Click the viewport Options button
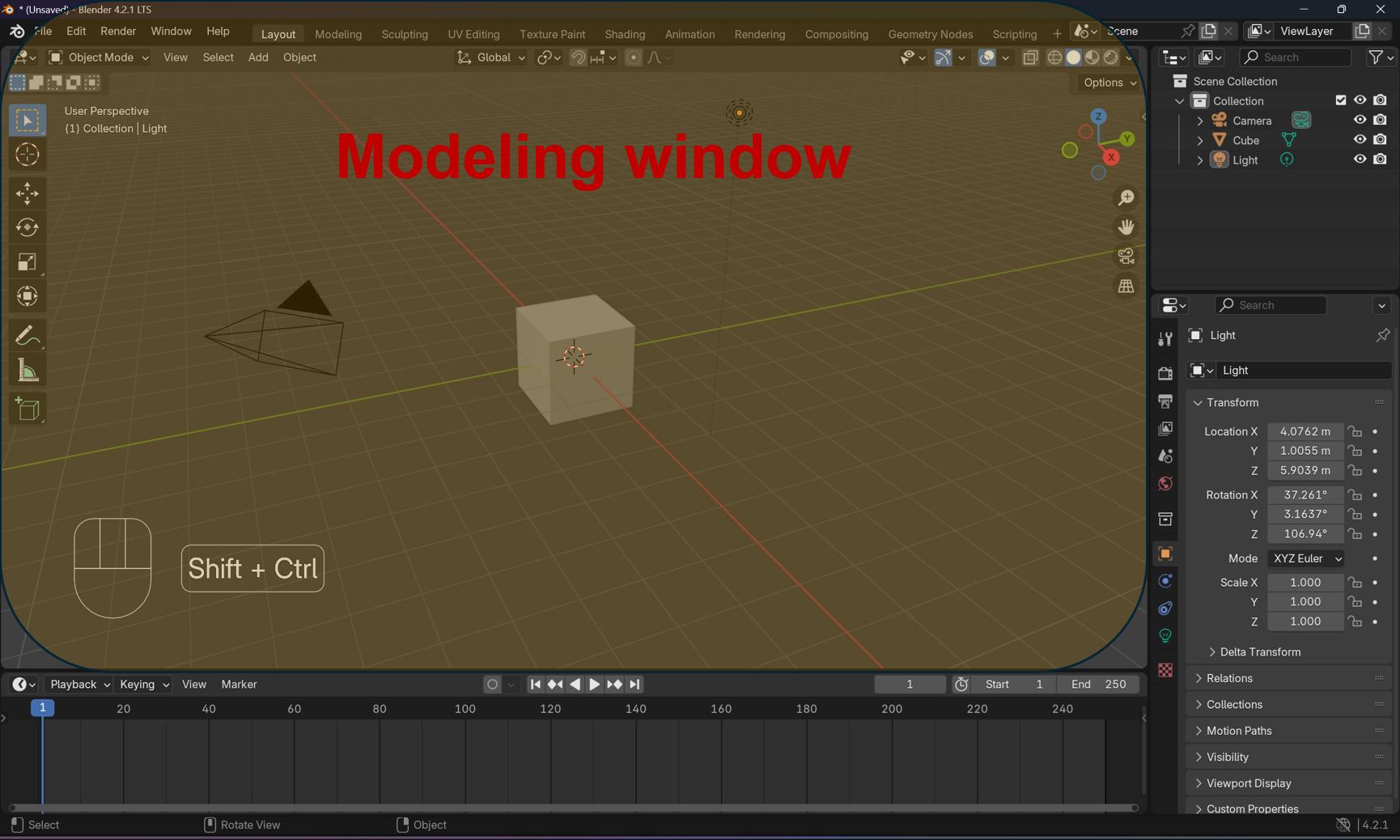Image resolution: width=1400 pixels, height=840 pixels. (1106, 83)
